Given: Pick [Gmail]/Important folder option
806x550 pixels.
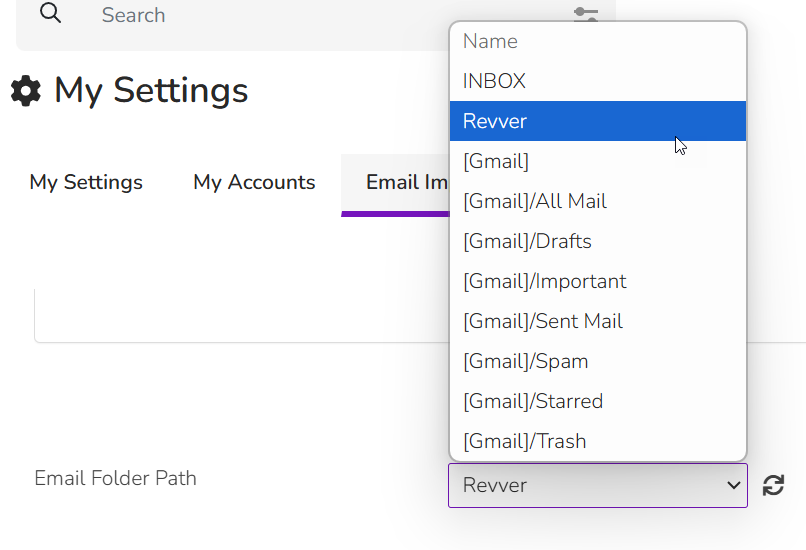Looking at the screenshot, I should click(x=598, y=282).
